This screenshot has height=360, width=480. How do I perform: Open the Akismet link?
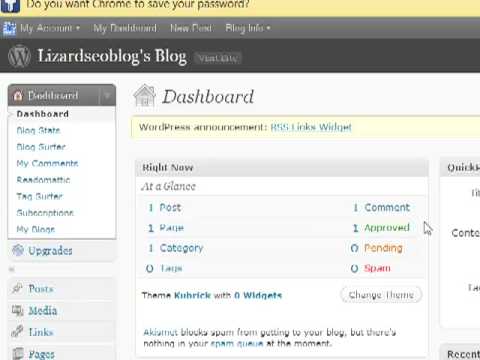click(160, 332)
